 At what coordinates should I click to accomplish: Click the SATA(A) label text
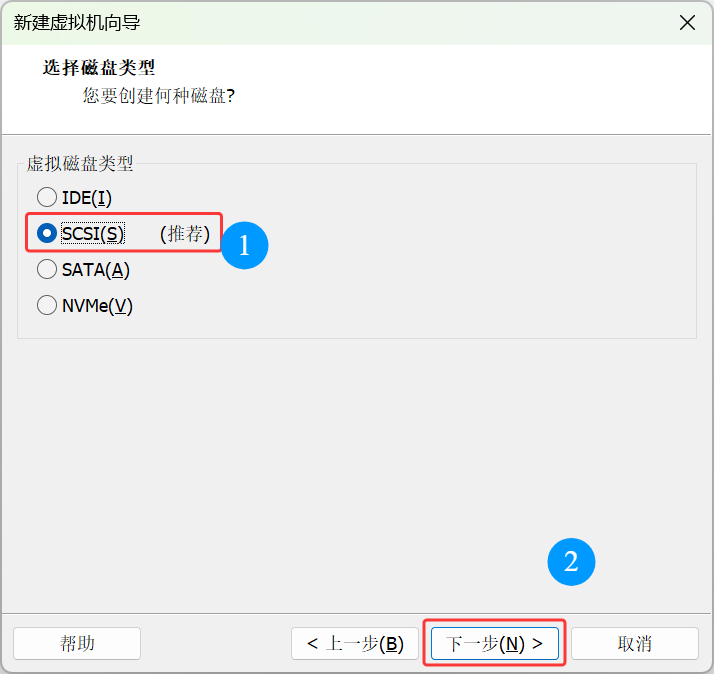(96, 269)
